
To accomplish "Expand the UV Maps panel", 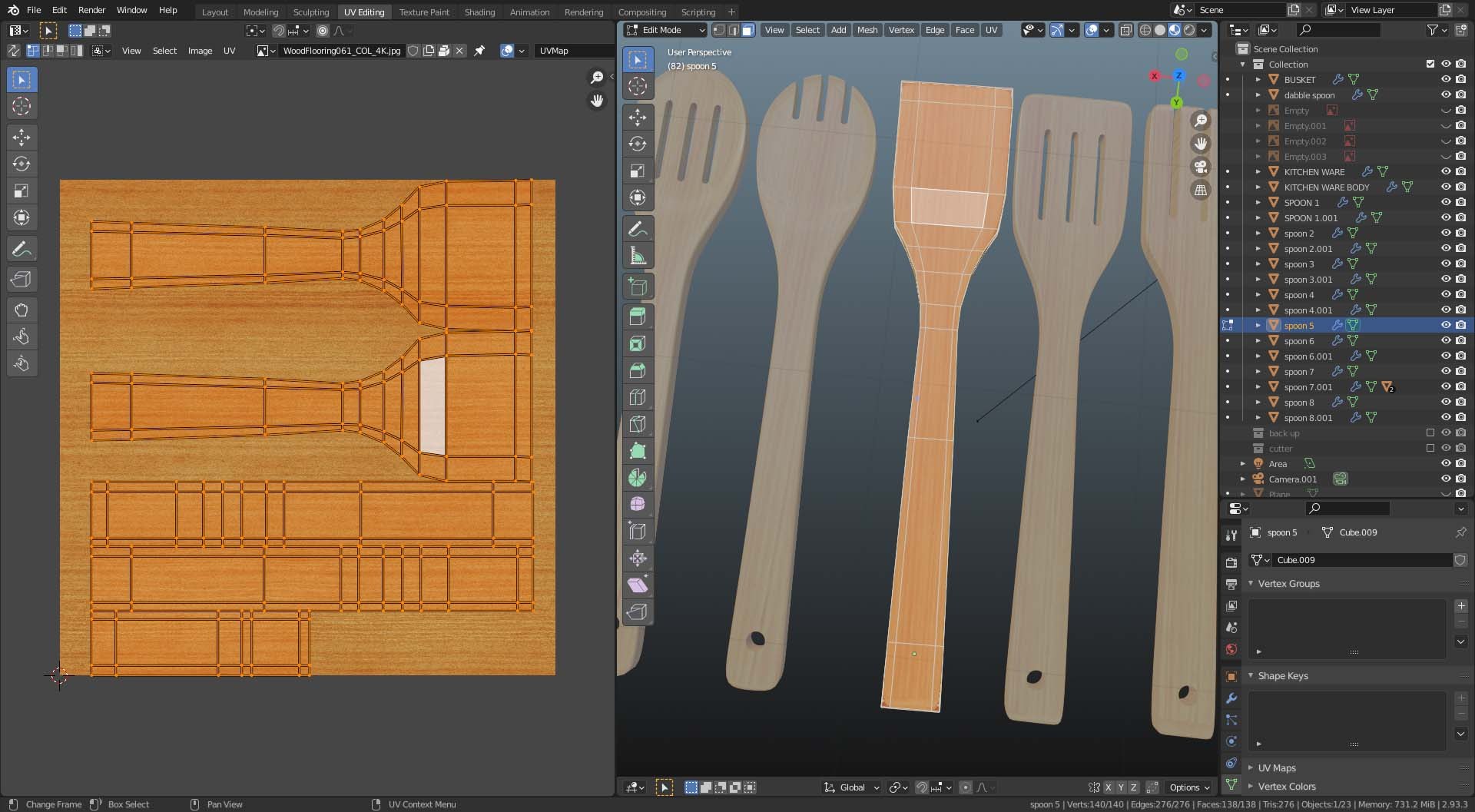I will pos(1277,768).
